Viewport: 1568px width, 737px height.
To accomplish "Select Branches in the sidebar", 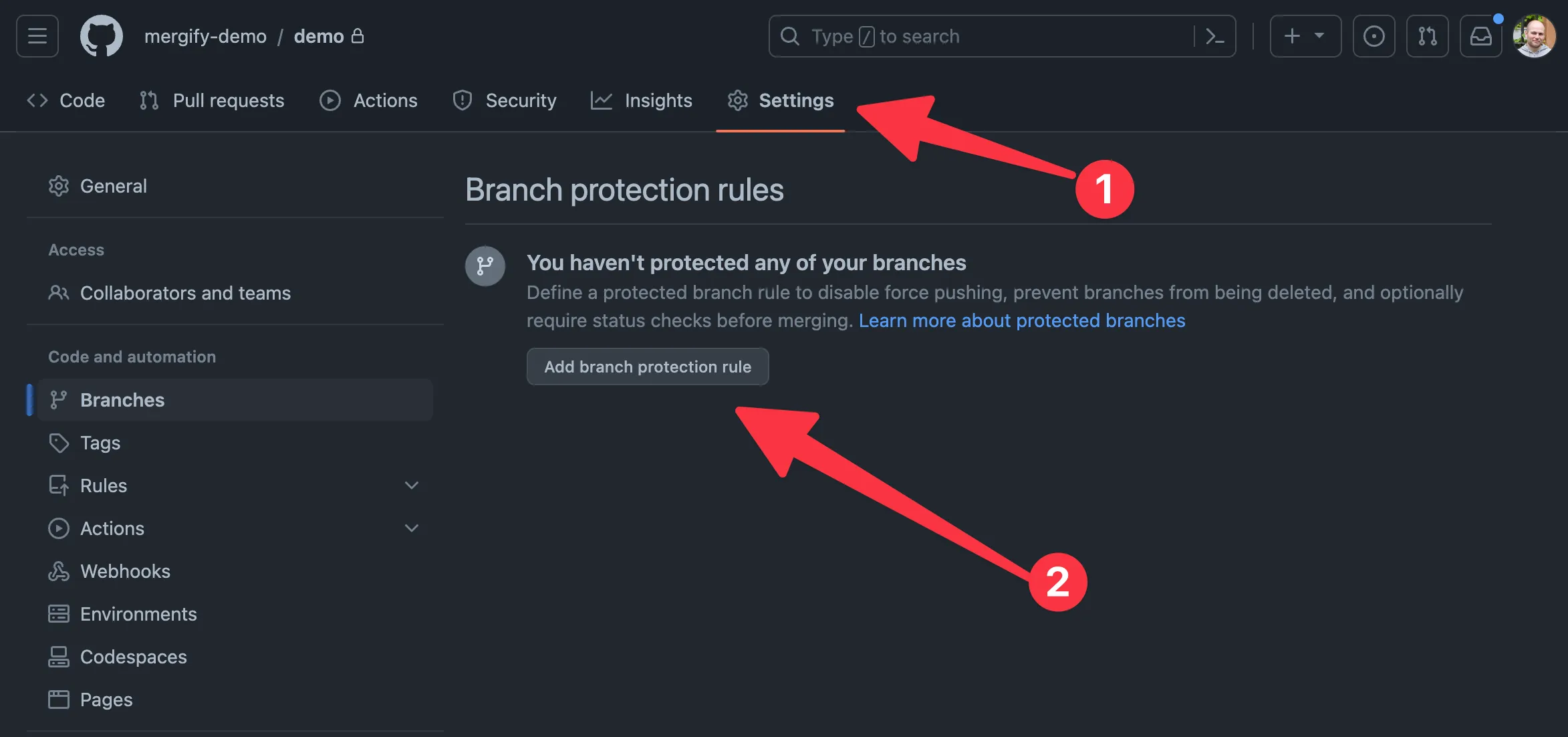I will pyautogui.click(x=122, y=399).
